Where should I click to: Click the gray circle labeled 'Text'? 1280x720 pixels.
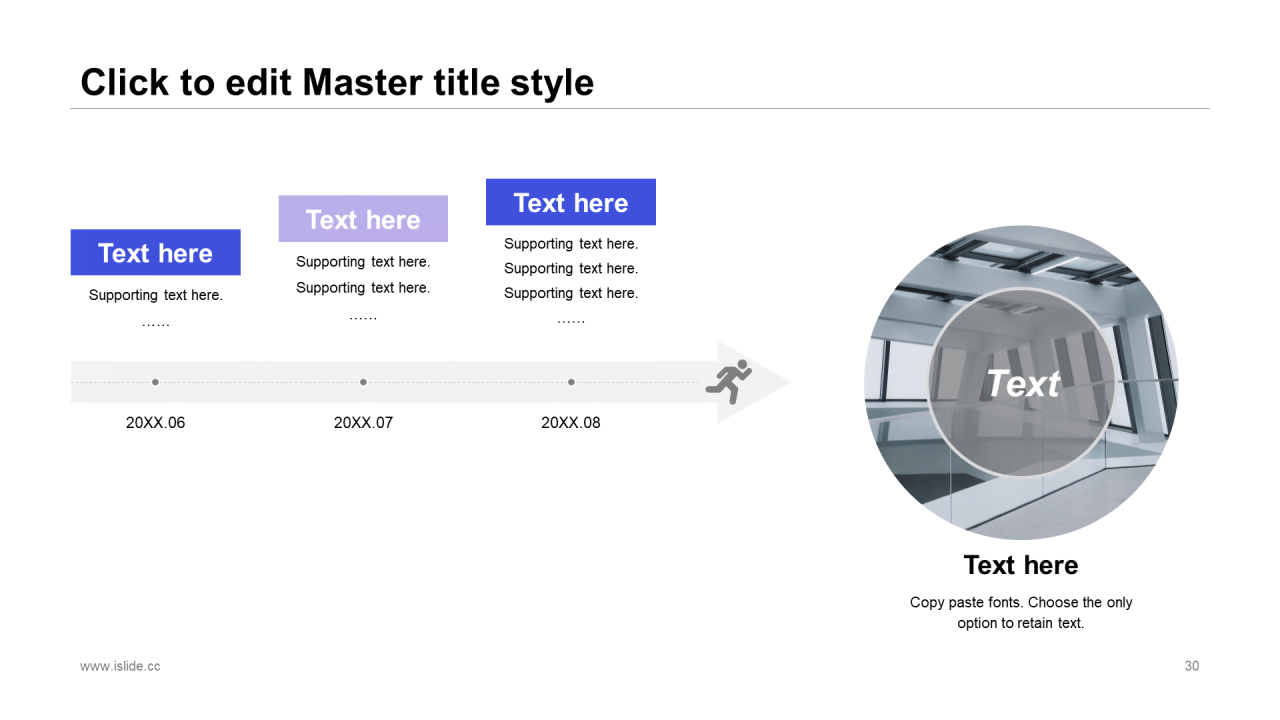point(1021,382)
